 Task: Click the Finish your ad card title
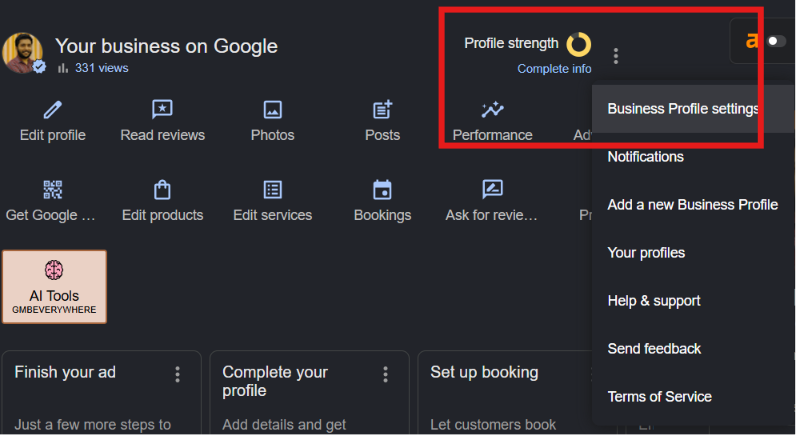click(x=65, y=372)
